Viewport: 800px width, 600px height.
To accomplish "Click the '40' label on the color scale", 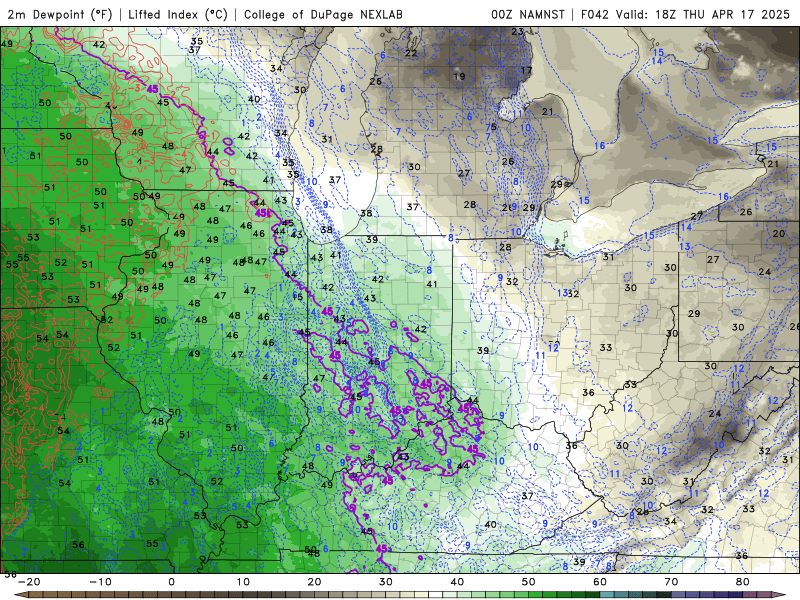I will coord(457,582).
